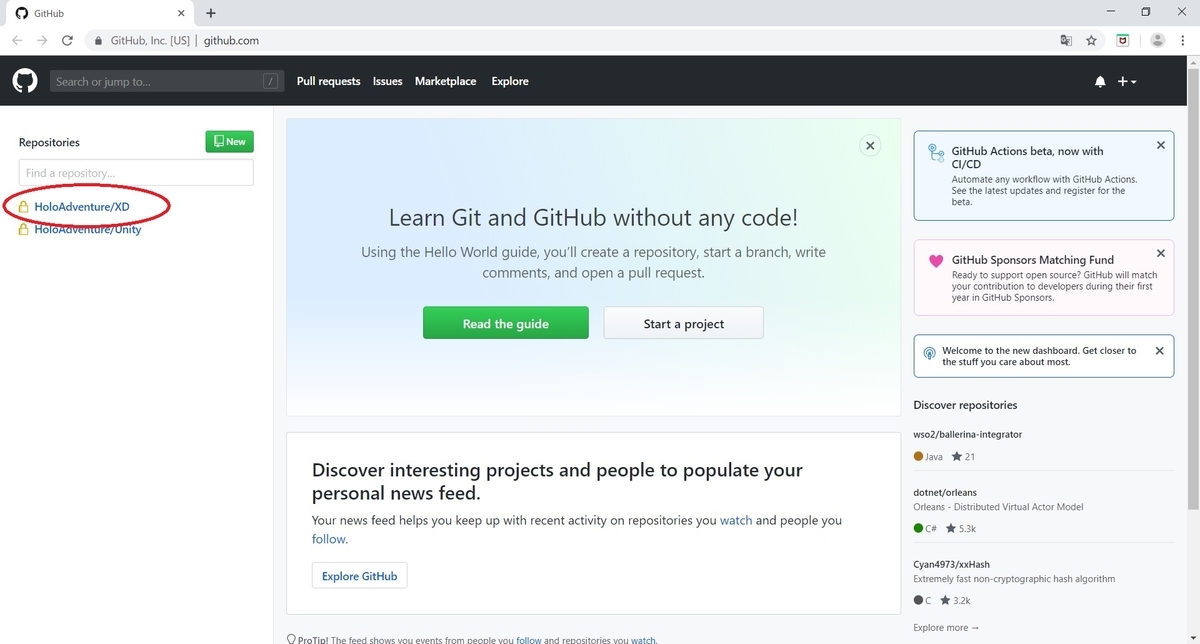Click Explore more link
1200x644 pixels.
pyautogui.click(x=946, y=628)
